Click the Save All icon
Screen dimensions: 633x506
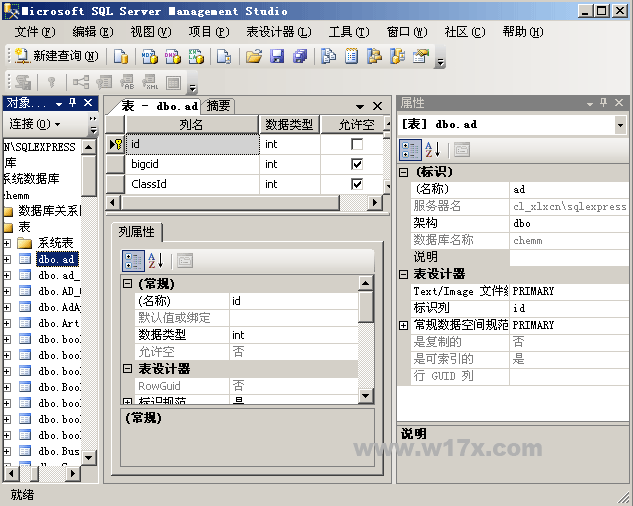(x=300, y=56)
